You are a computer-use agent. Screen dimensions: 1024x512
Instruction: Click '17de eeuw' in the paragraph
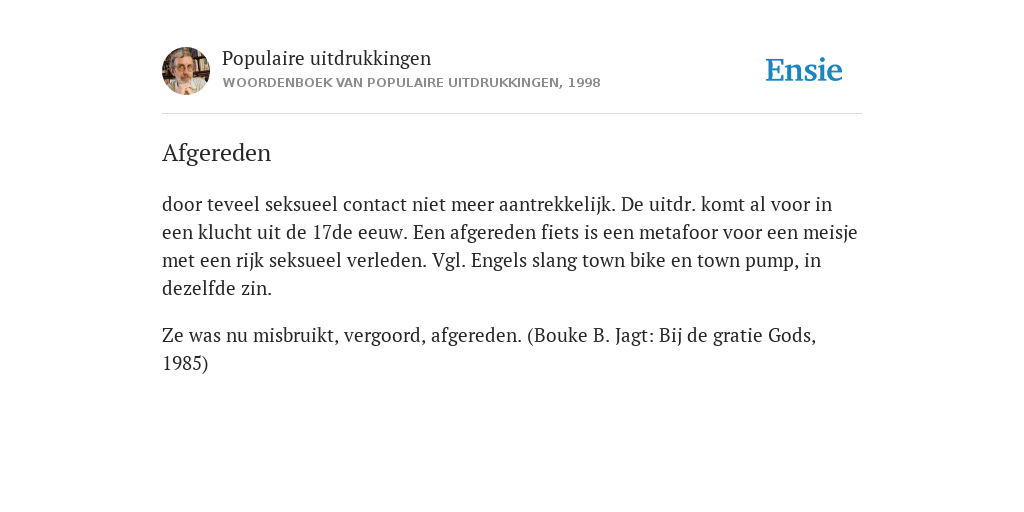coord(359,232)
